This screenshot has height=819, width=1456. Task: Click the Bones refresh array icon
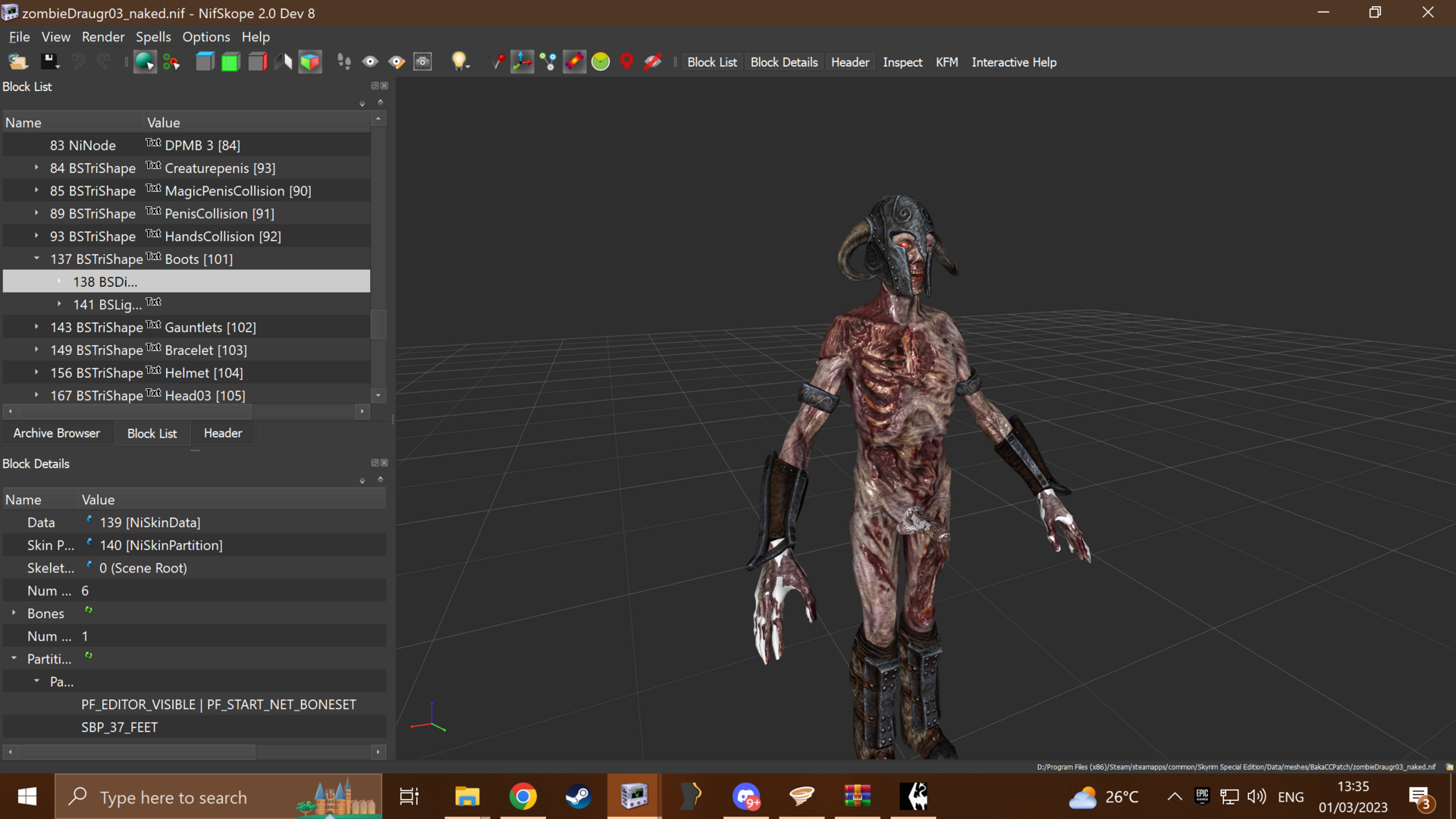89,610
